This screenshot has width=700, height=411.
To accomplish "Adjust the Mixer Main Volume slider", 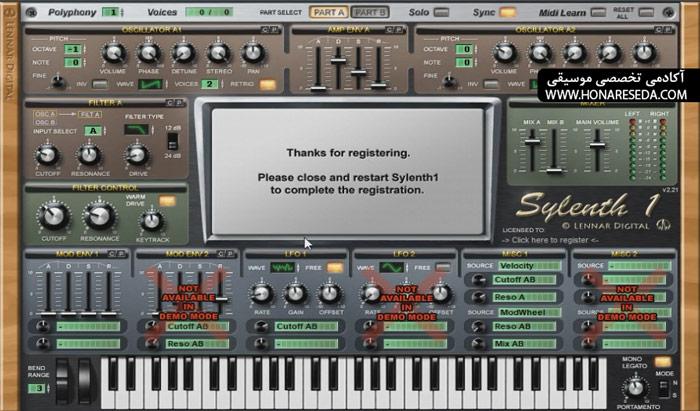I will coord(597,145).
